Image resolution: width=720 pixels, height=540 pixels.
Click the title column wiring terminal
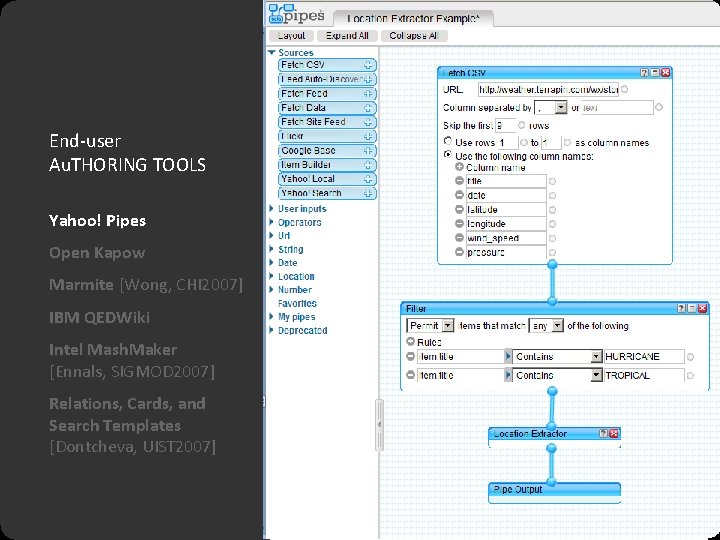(x=552, y=181)
